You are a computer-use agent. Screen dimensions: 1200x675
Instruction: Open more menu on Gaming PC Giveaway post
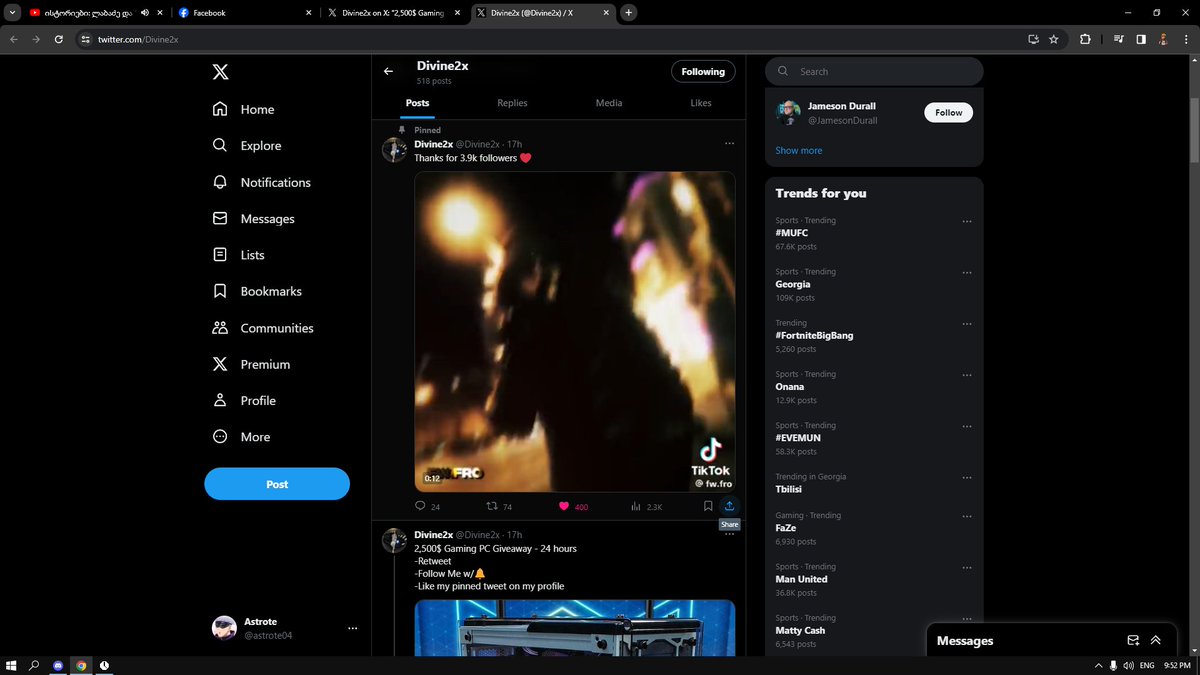click(730, 535)
